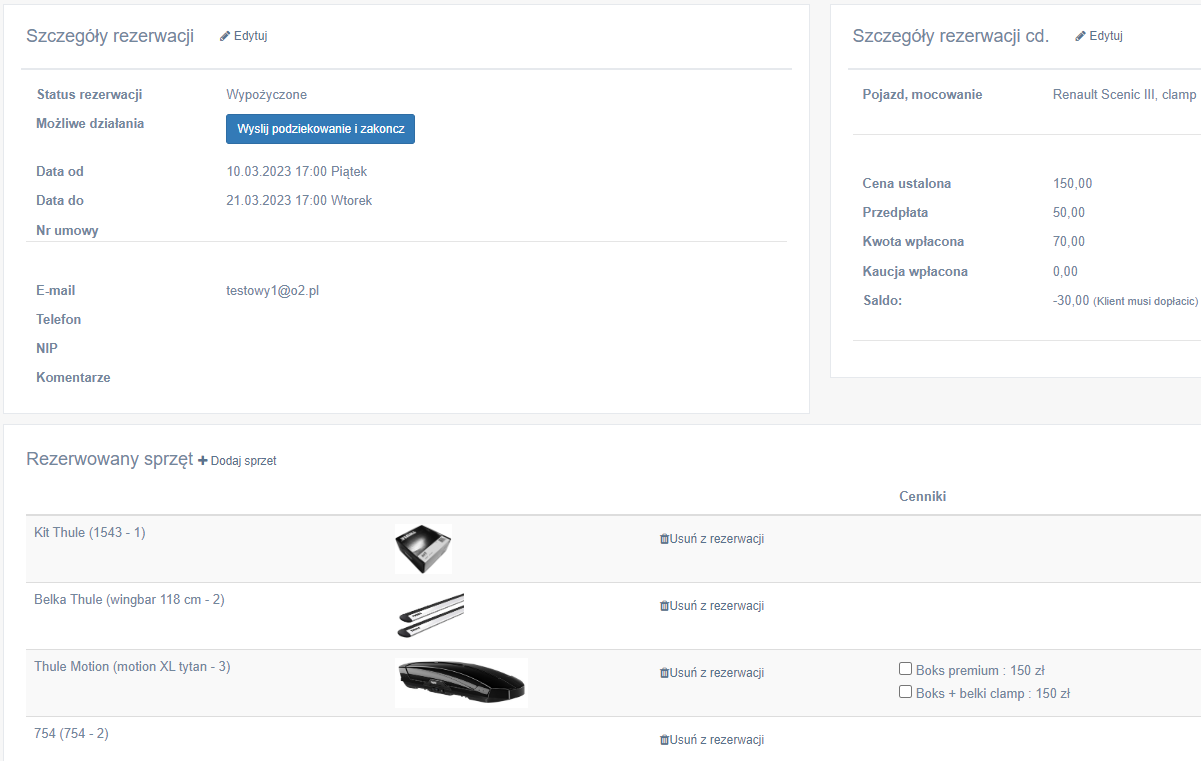Click trash icon for Kit Thule row
The height and width of the screenshot is (761, 1201).
tap(664, 539)
